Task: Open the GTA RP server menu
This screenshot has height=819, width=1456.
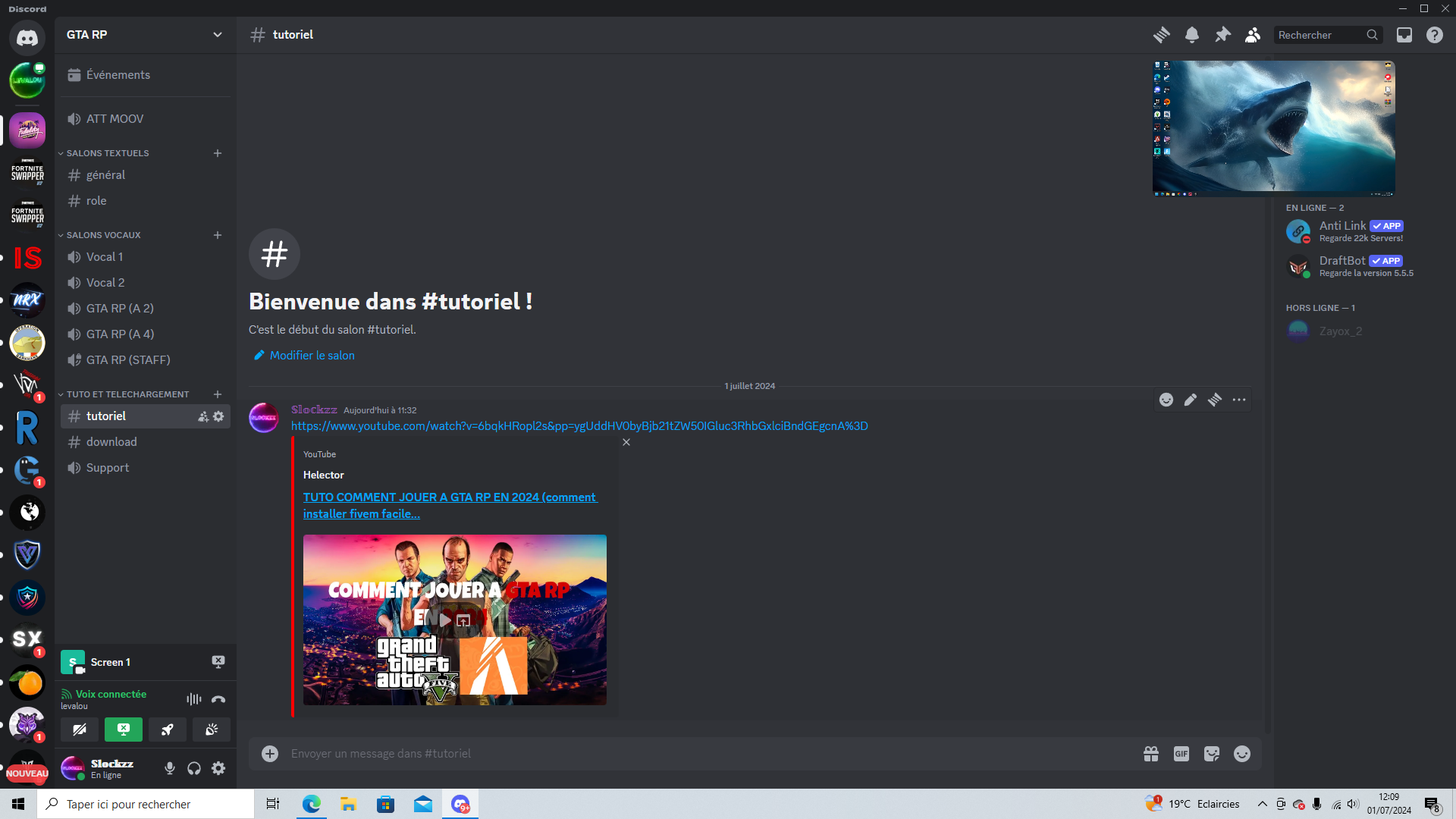Action: (145, 35)
